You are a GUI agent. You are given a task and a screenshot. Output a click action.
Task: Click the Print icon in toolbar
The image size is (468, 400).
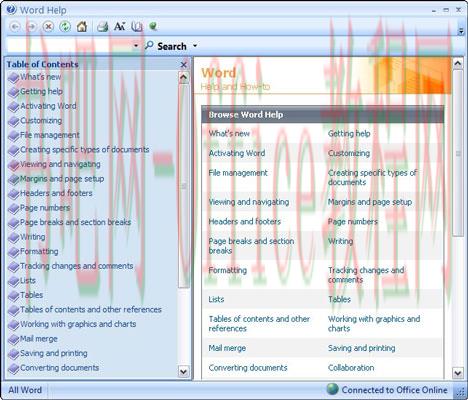tap(102, 27)
